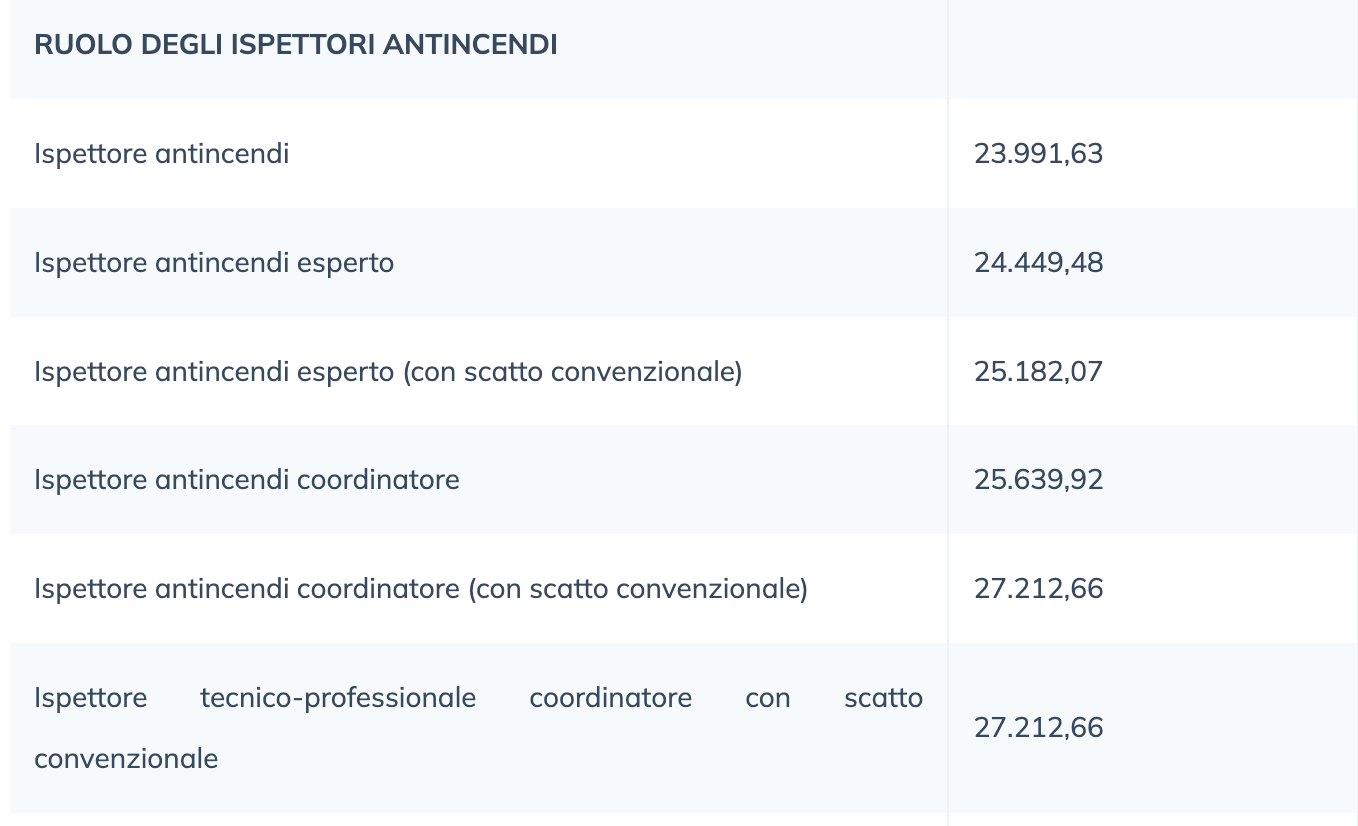
Task: Select the Ispettore antincendi coordinatore label without scatto
Action: pos(247,480)
